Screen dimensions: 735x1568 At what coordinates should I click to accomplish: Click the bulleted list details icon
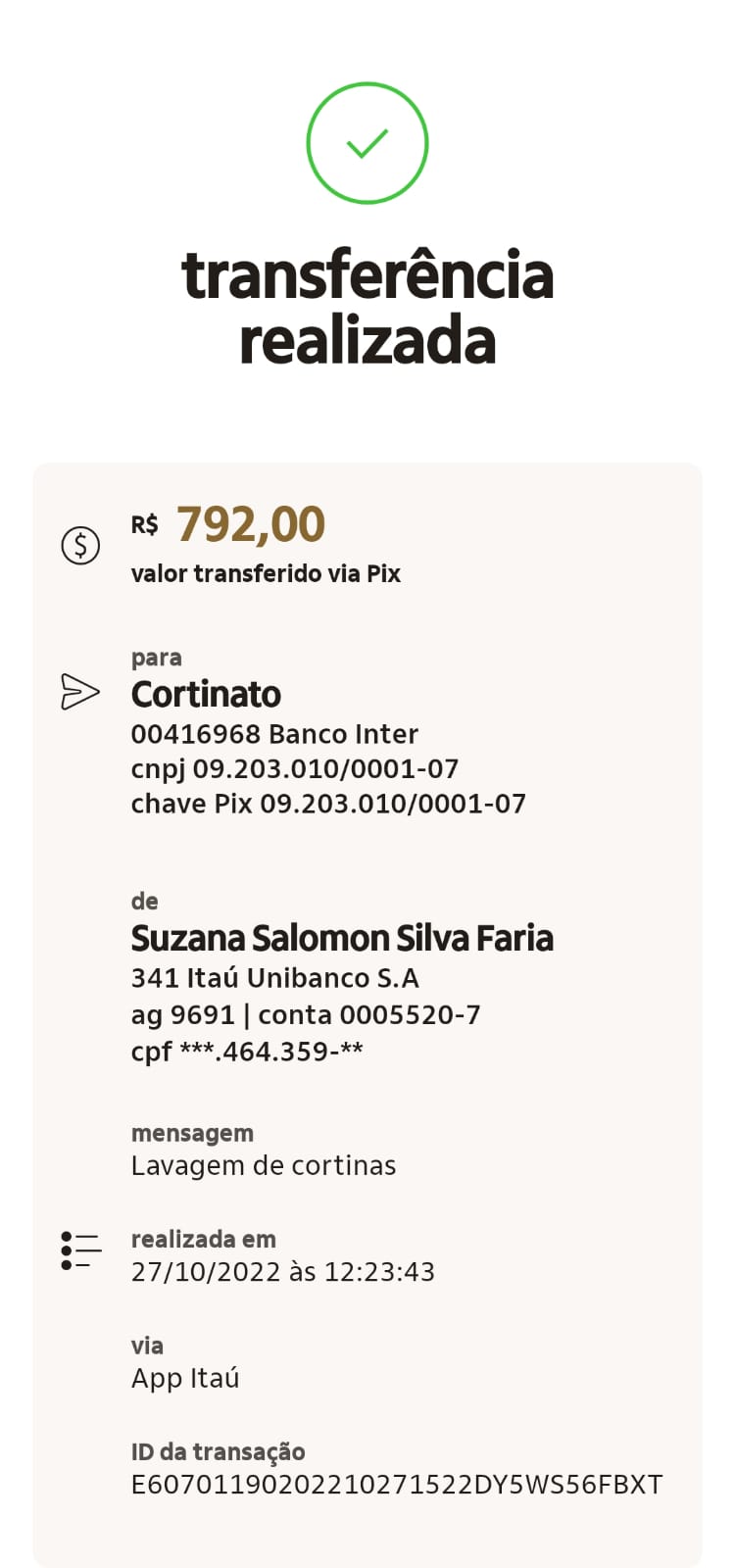click(80, 1251)
